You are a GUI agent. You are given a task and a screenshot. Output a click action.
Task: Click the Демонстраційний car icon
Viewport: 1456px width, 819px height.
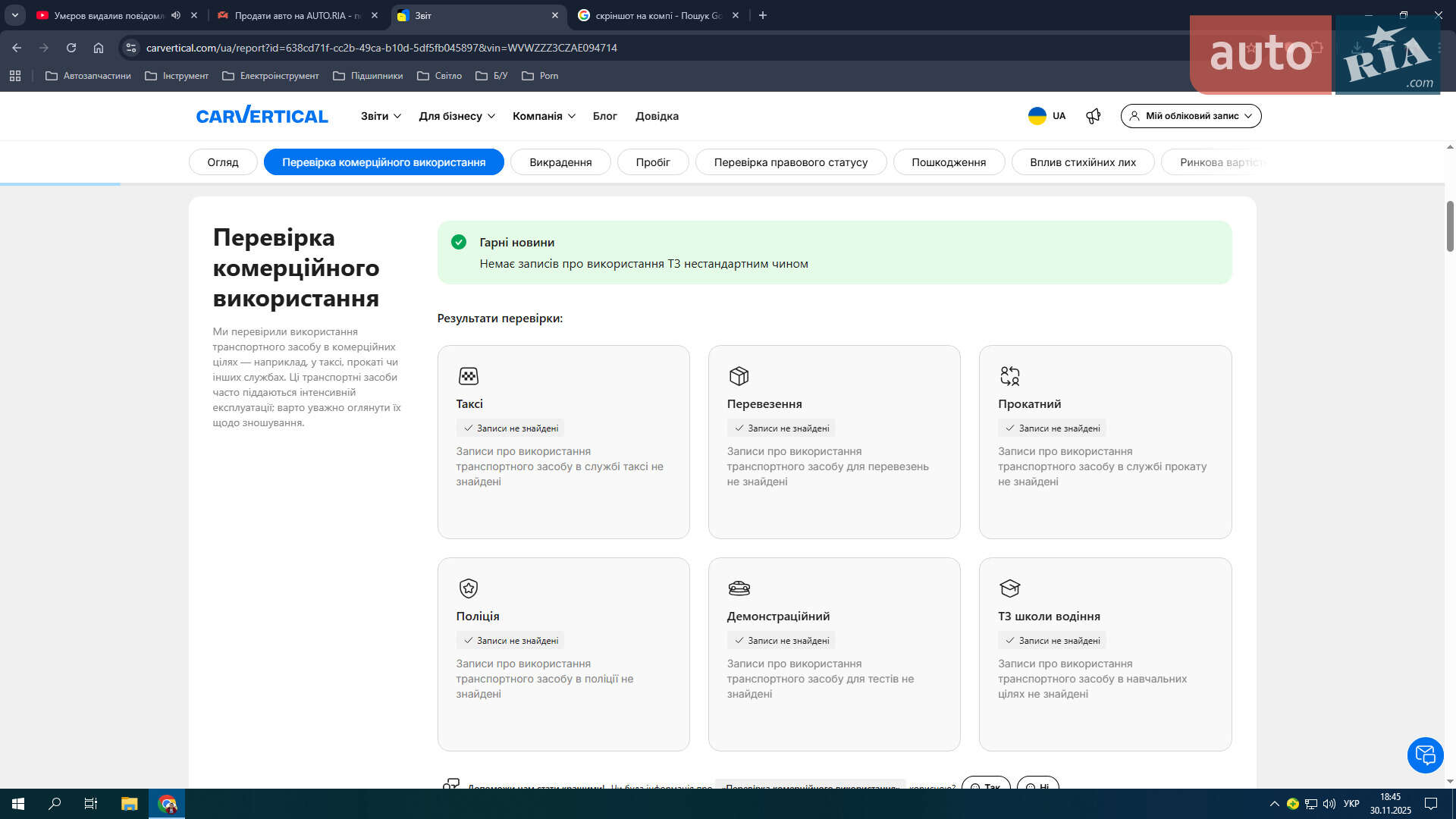point(739,588)
